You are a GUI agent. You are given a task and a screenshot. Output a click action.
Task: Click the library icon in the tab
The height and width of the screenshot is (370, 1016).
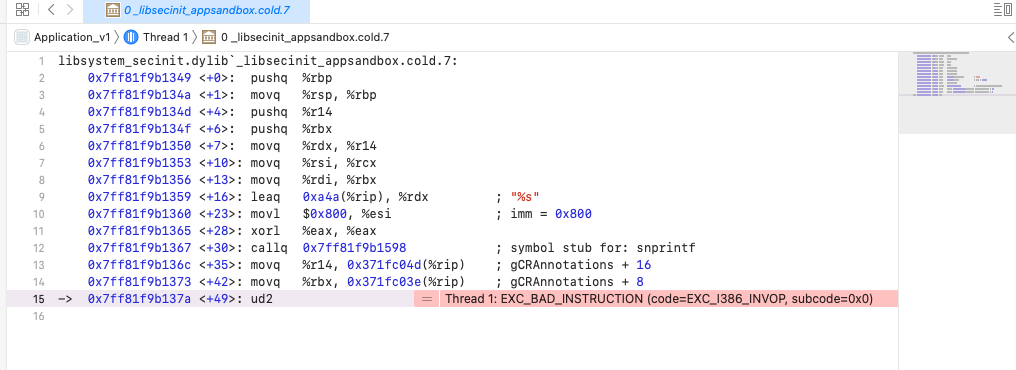click(112, 10)
